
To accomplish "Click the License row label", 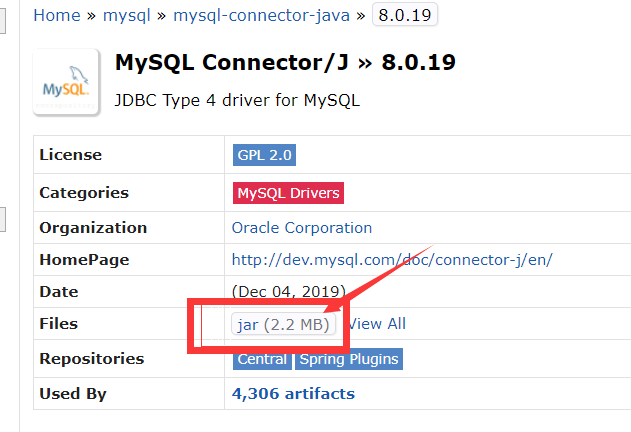I will pos(71,155).
